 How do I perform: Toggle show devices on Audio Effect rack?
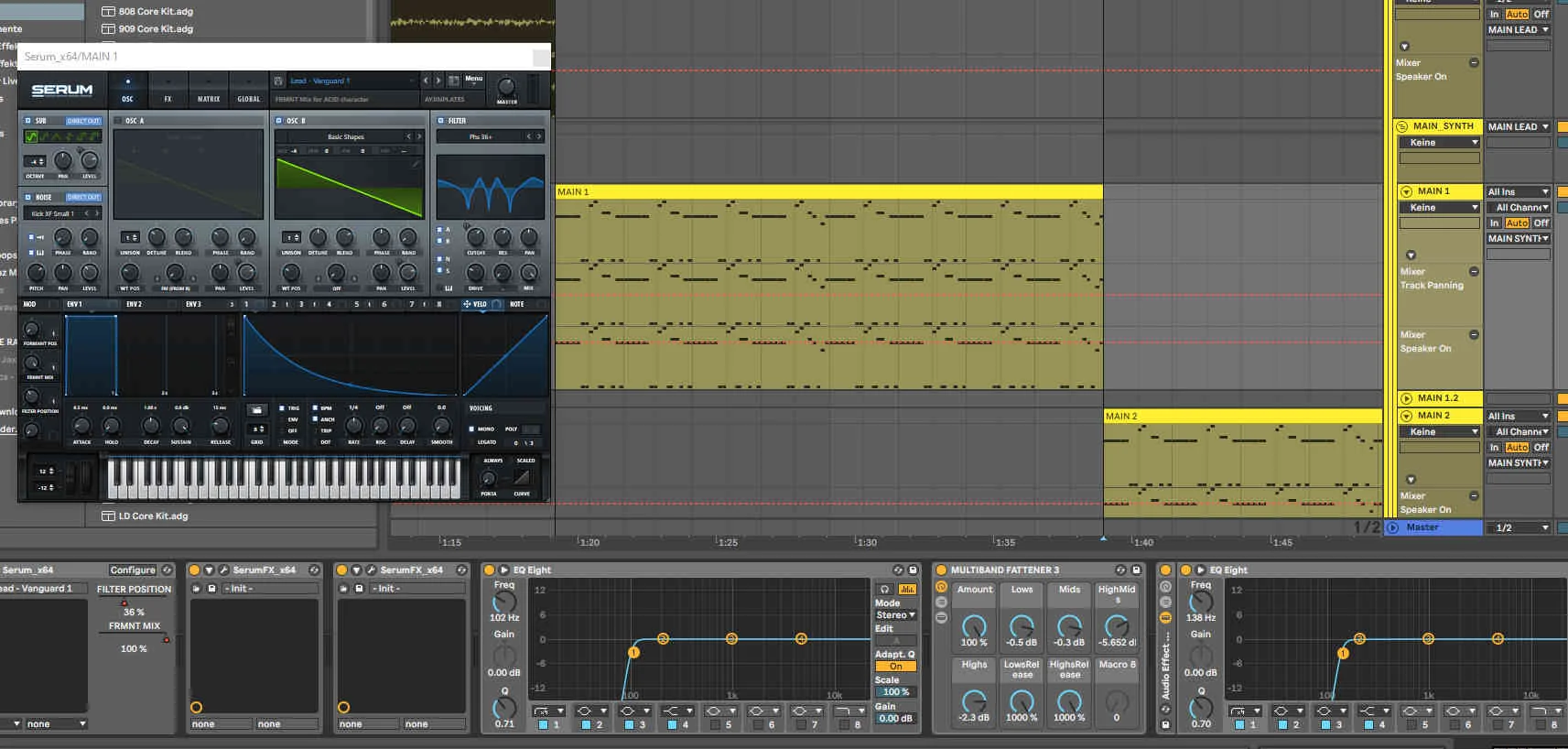(1165, 617)
